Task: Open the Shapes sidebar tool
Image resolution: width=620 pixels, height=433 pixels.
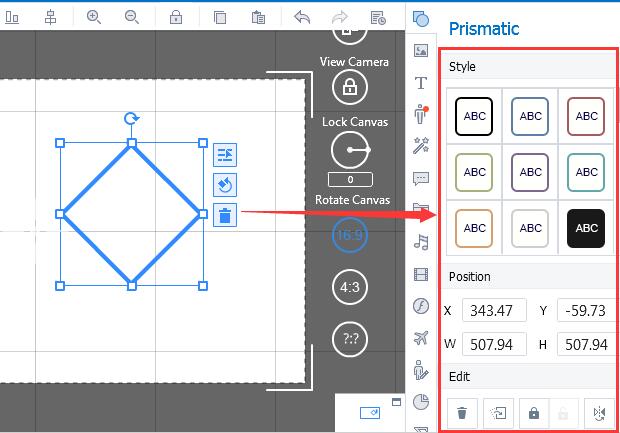Action: [421, 19]
